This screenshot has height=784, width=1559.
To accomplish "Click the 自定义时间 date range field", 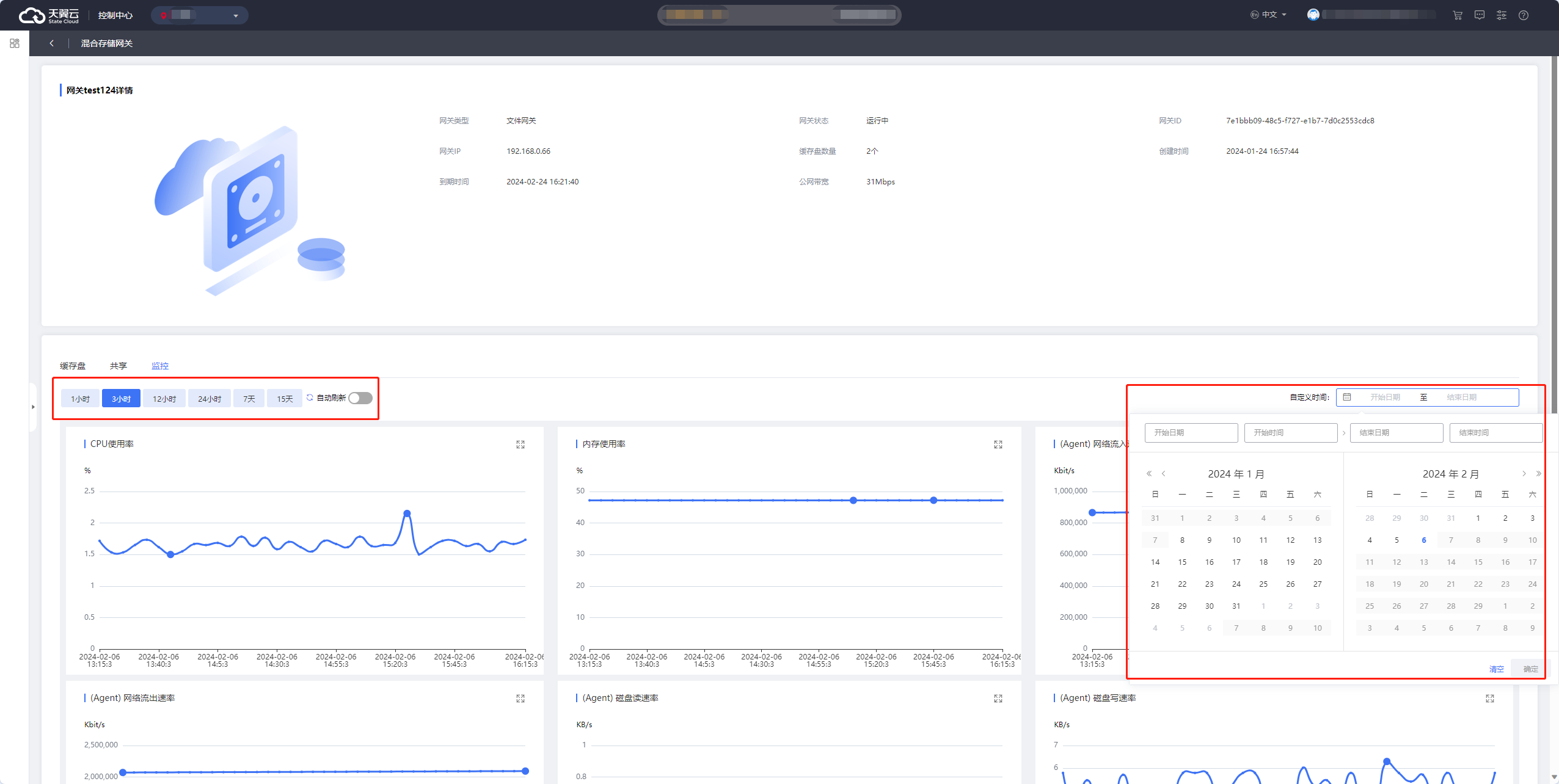I will [x=1427, y=397].
